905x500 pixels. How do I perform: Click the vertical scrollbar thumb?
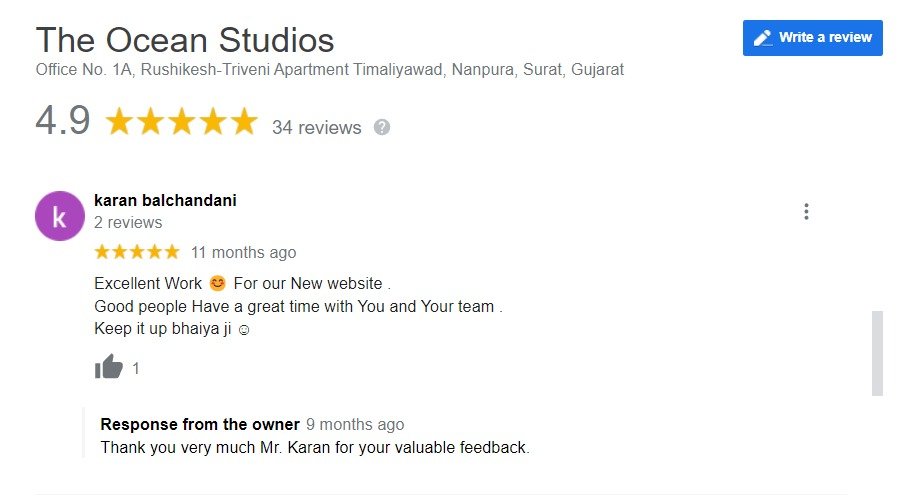[877, 353]
